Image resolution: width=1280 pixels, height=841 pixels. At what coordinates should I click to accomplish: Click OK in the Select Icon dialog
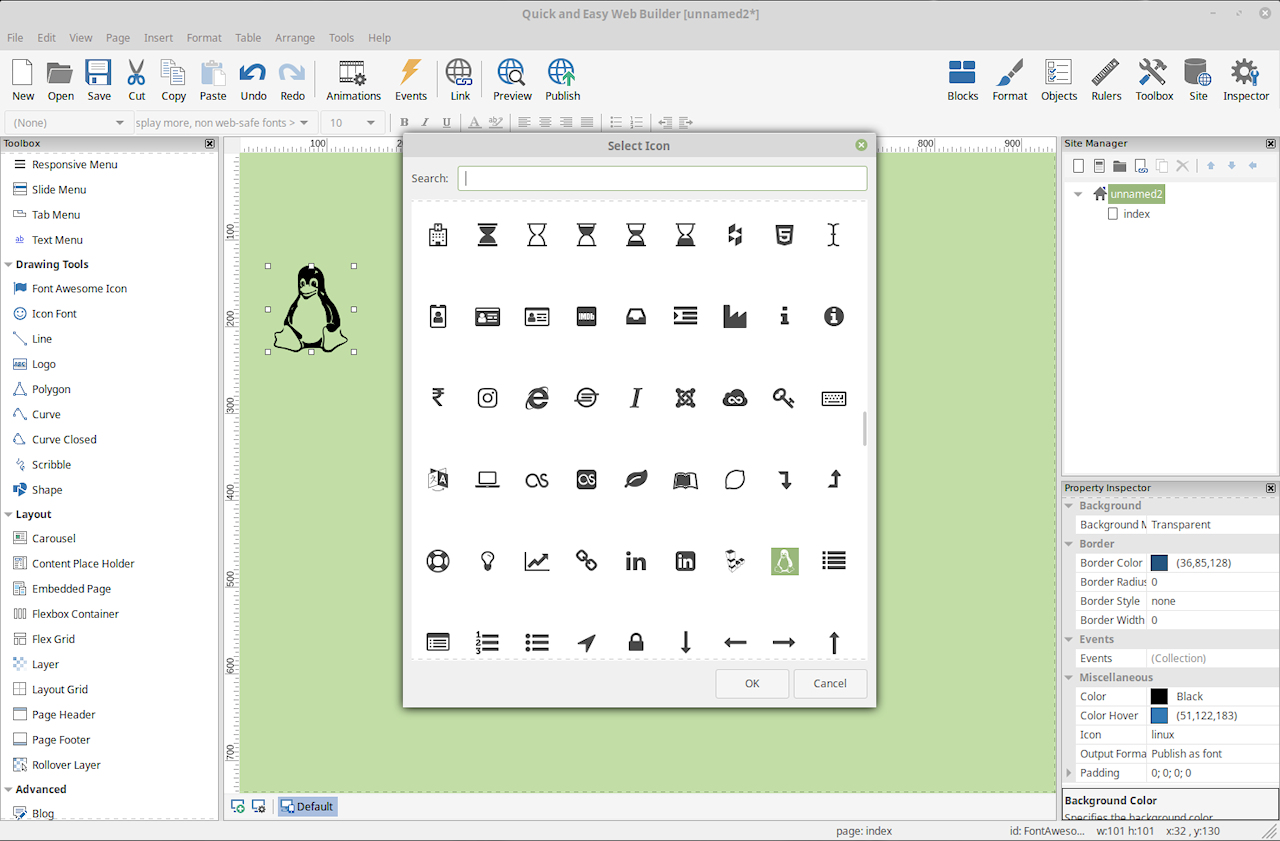pyautogui.click(x=752, y=683)
